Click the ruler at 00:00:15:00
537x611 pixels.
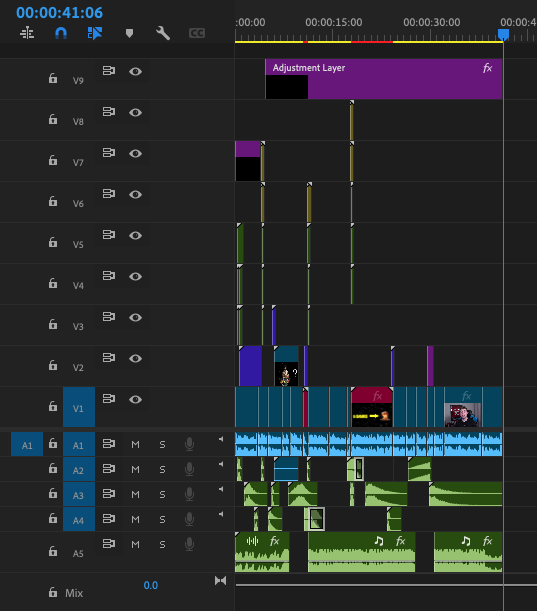(334, 23)
